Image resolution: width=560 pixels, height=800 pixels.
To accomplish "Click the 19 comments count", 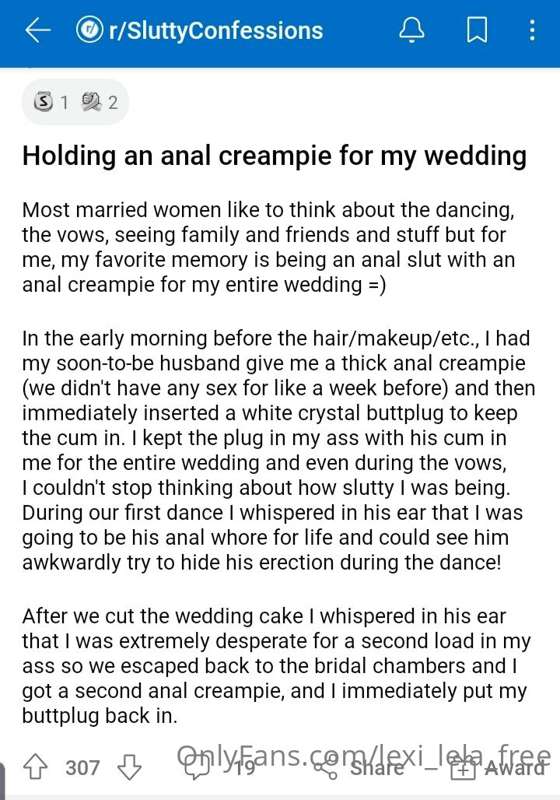I will coord(245,768).
